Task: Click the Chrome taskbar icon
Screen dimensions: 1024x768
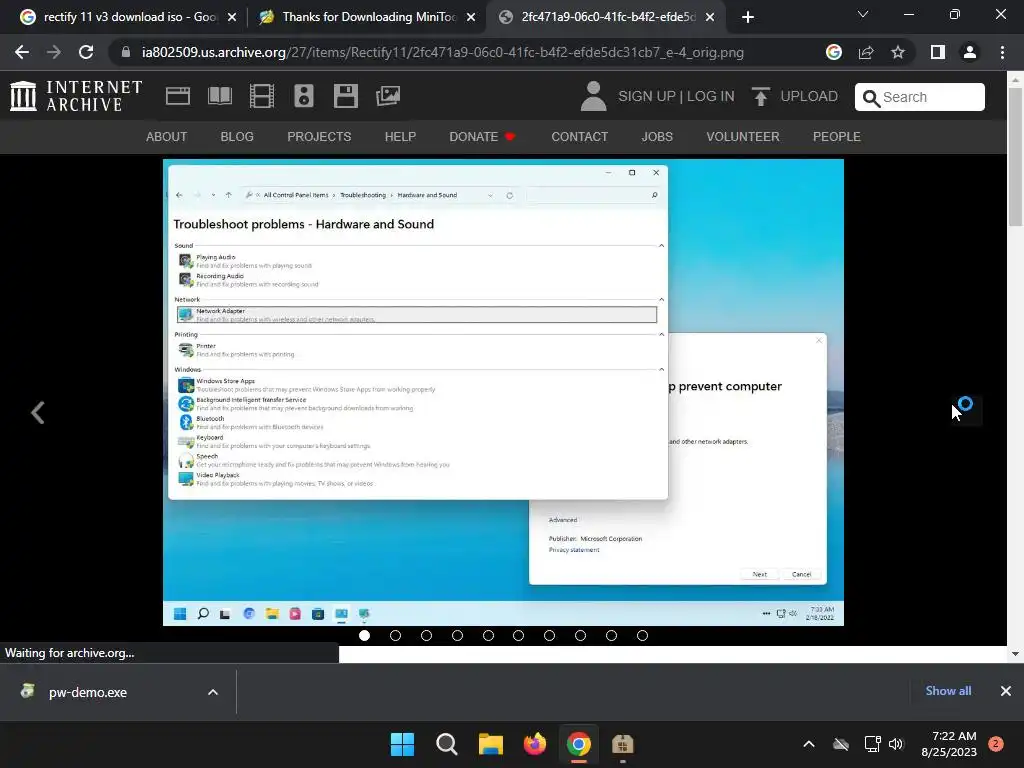Action: click(x=579, y=744)
